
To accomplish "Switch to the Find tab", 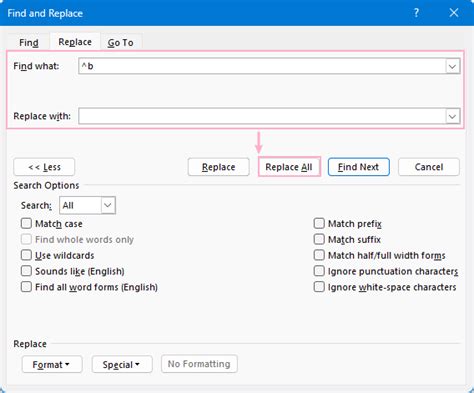I will tap(29, 43).
